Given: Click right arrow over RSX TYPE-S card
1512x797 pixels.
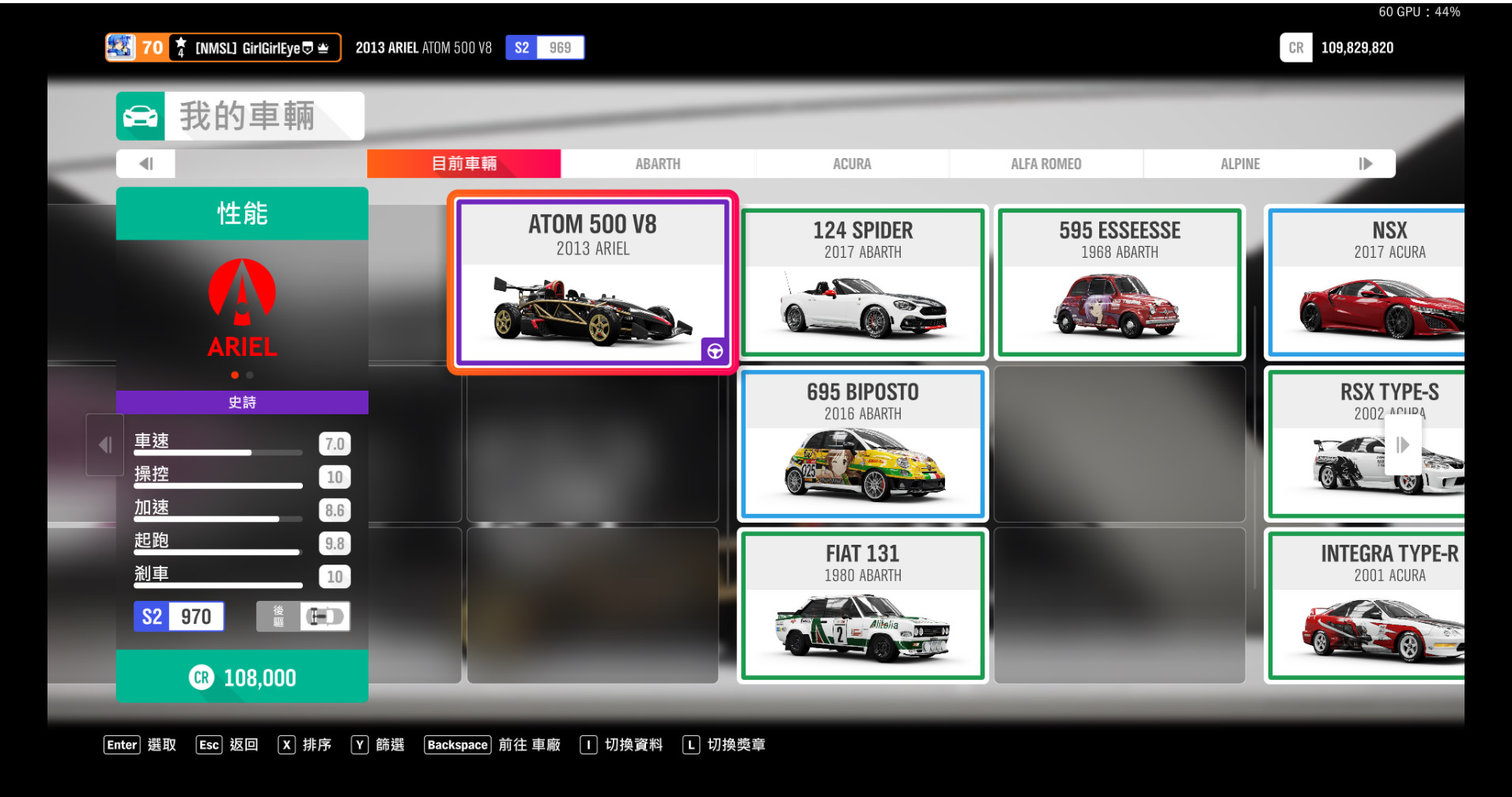Looking at the screenshot, I should pyautogui.click(x=1403, y=444).
